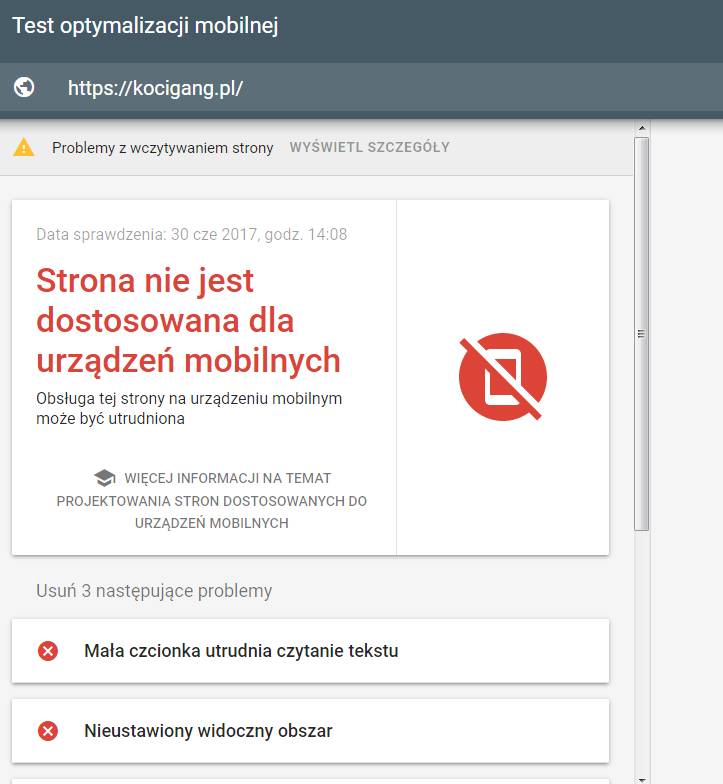This screenshot has height=784, width=723.
Task: Click 'Strona nie jest dostosowana' heading
Action: pyautogui.click(x=188, y=320)
